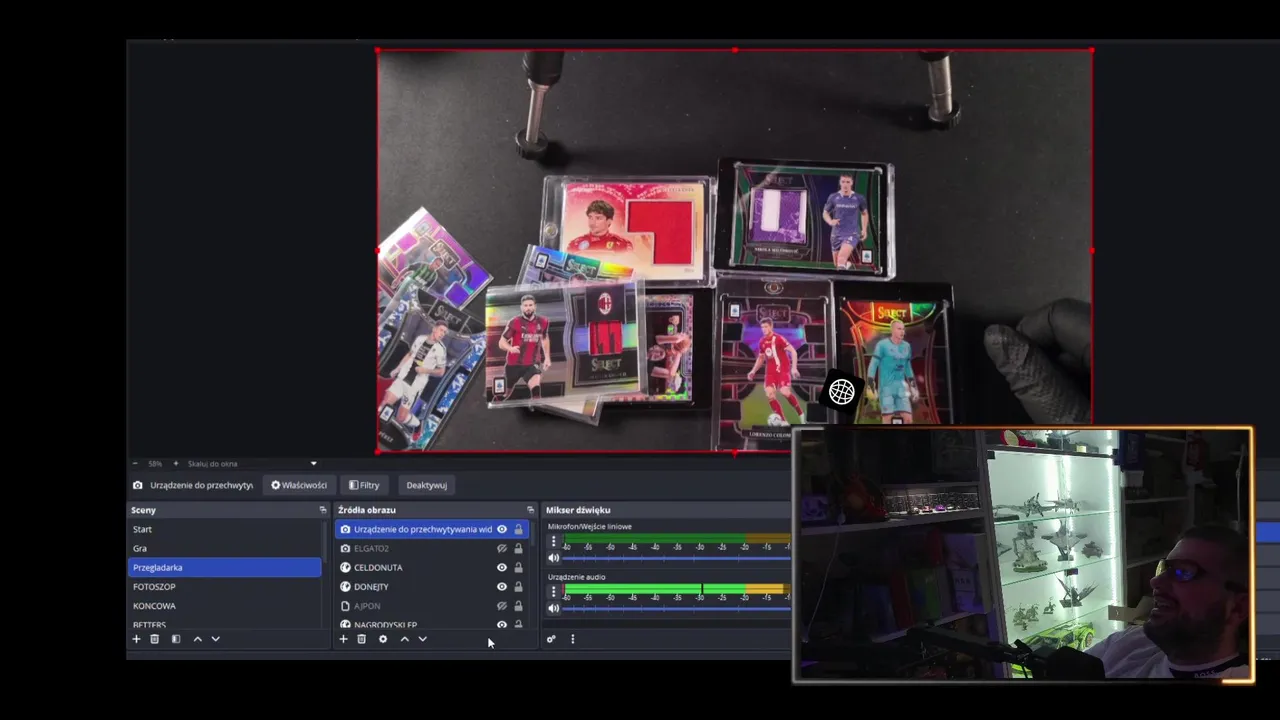Mute Mikrofon/Wejście liniowe speaker icon
The image size is (1280, 720).
click(553, 558)
